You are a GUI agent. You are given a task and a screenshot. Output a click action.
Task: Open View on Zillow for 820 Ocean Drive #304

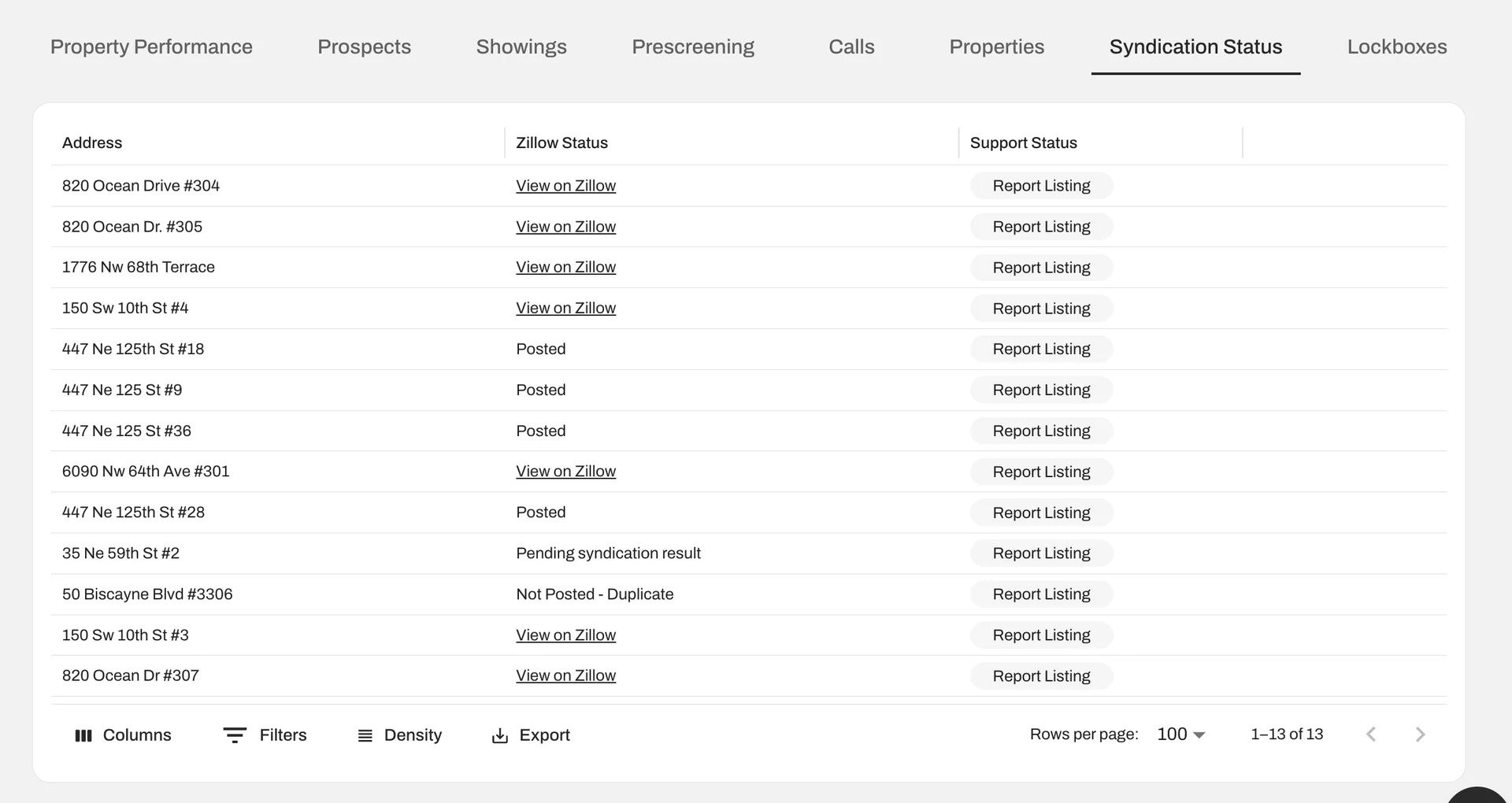click(565, 185)
